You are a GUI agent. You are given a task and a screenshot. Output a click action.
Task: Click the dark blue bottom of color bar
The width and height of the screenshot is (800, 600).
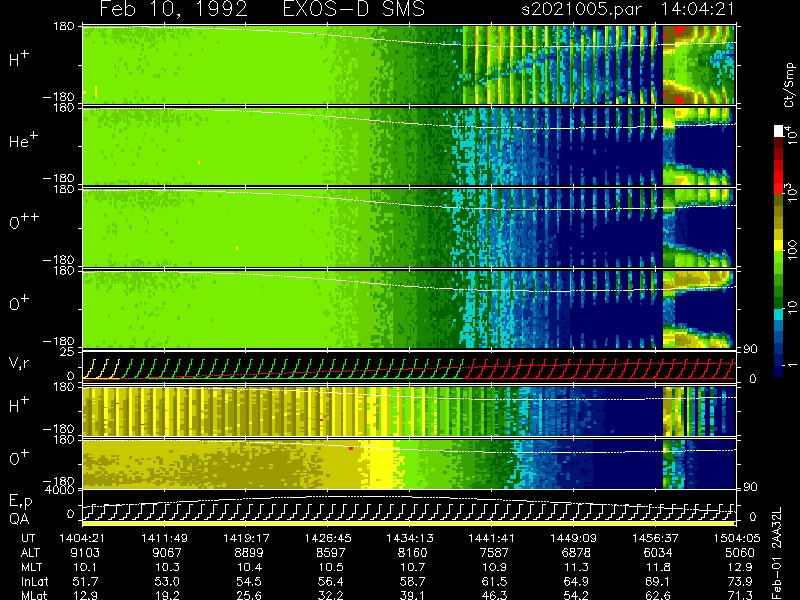coord(779,370)
